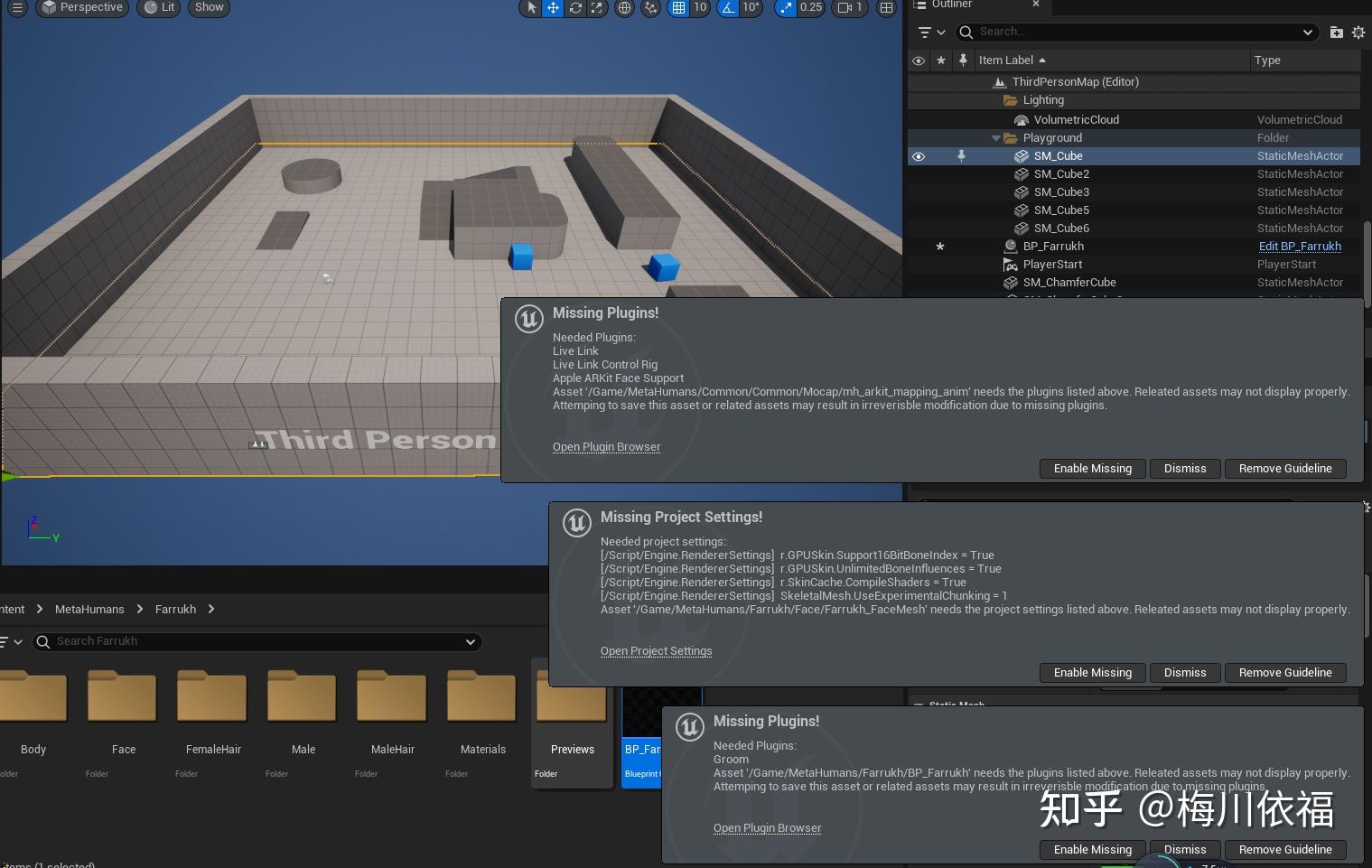Open grid snap size value 10

[x=700, y=7]
